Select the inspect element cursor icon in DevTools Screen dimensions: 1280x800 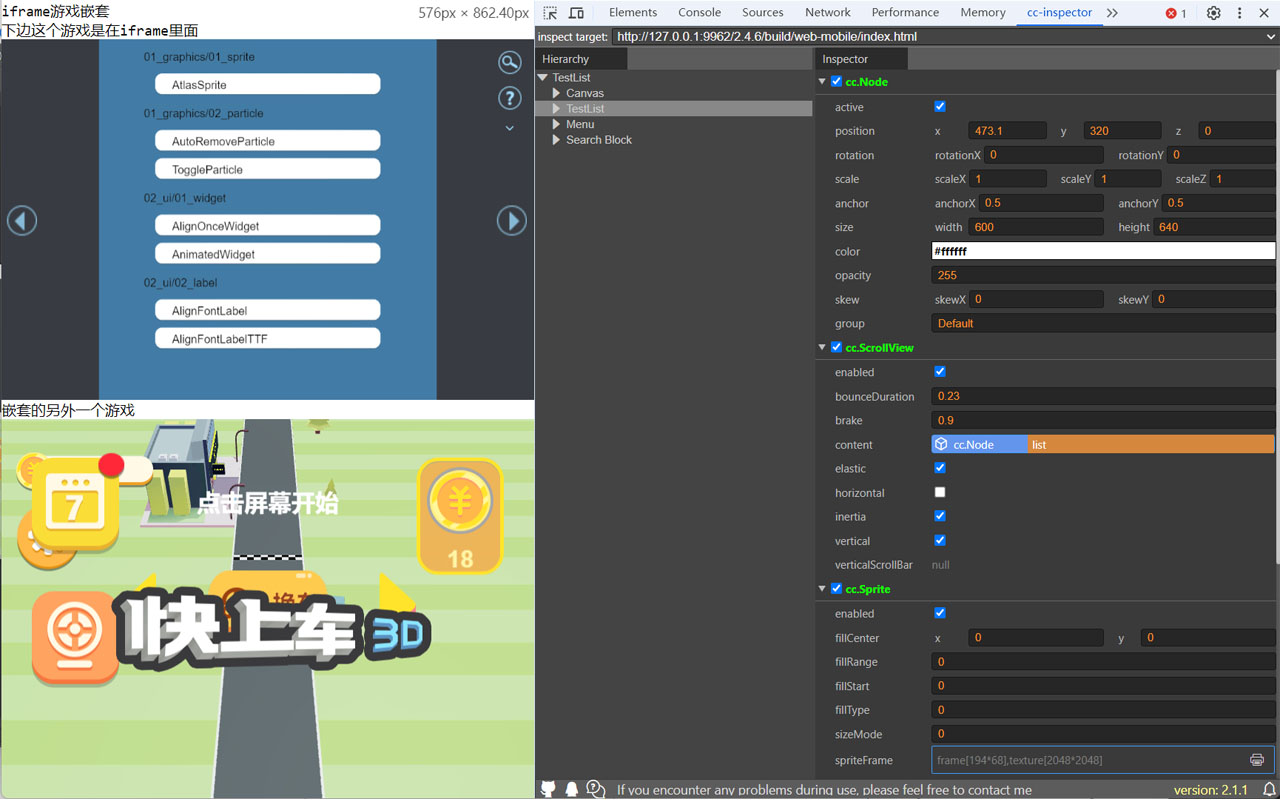(548, 12)
